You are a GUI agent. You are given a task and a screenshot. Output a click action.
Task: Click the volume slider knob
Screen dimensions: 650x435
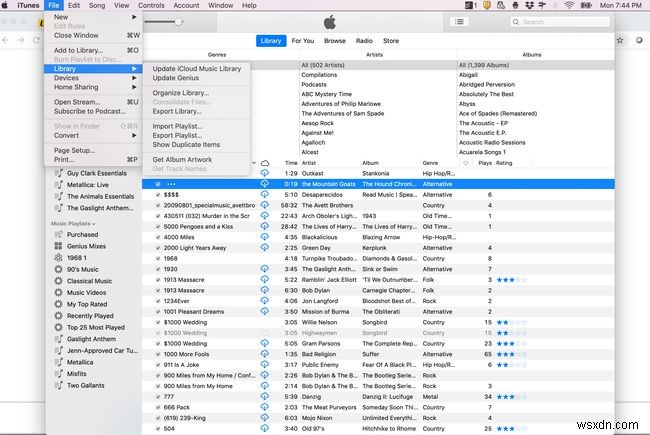click(178, 22)
